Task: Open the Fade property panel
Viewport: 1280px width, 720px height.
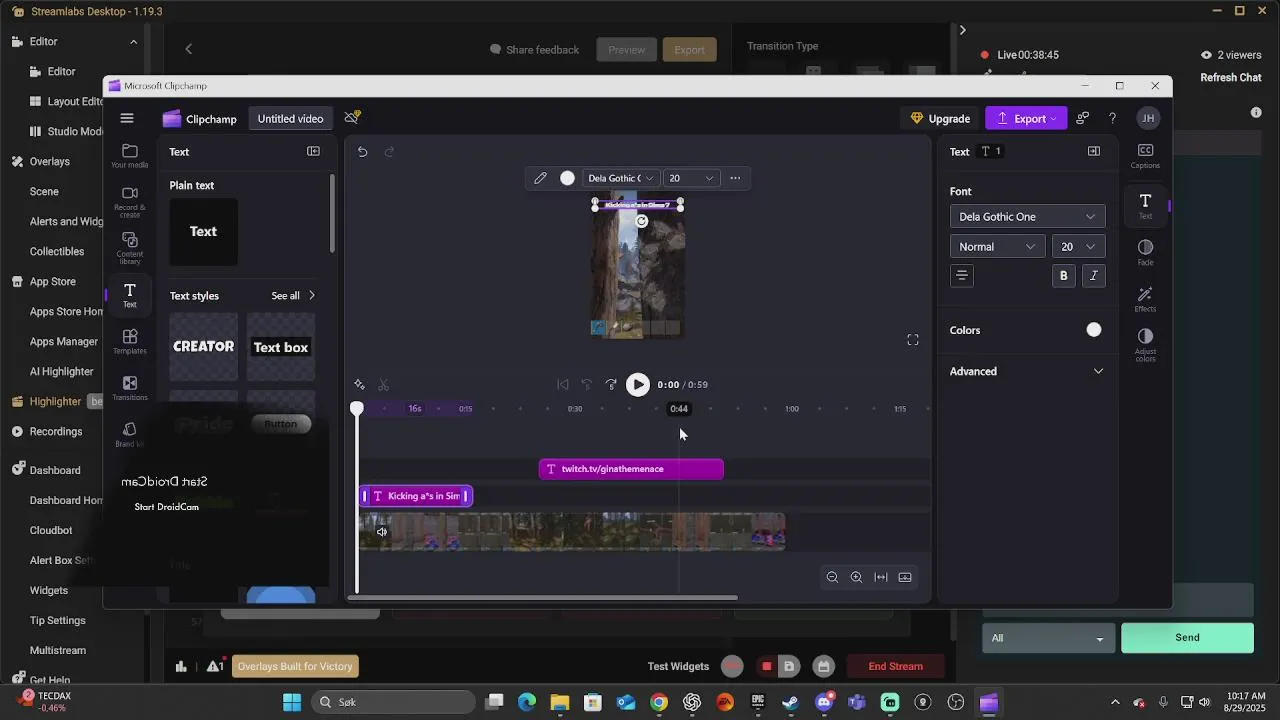Action: tap(1145, 252)
